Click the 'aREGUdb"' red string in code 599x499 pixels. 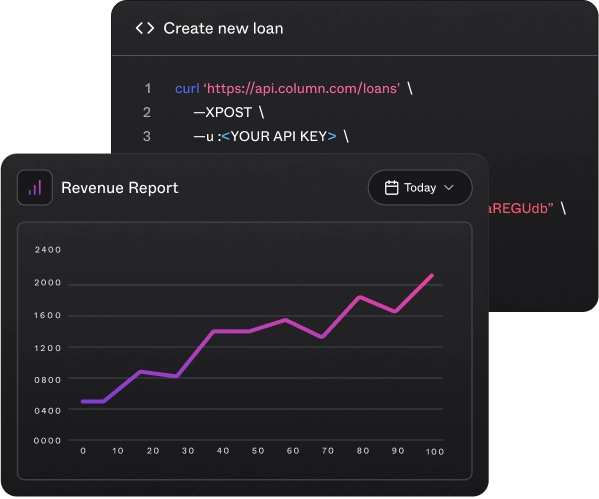tap(521, 209)
